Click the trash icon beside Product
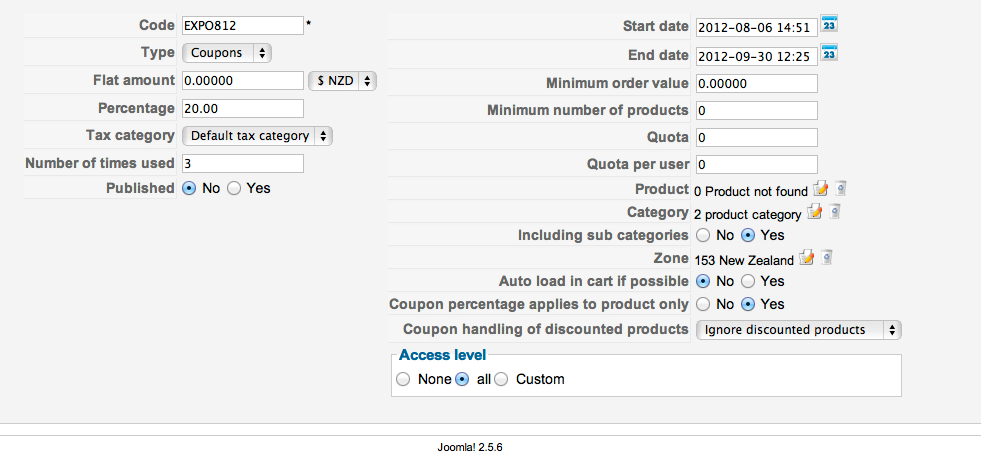 [841, 188]
